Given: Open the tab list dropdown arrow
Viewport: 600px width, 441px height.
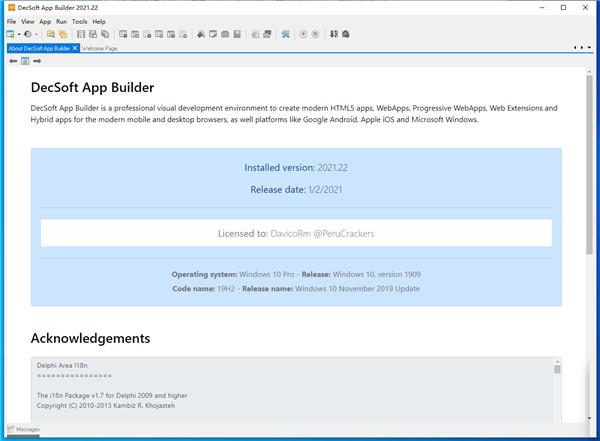Looking at the screenshot, I should (x=589, y=47).
